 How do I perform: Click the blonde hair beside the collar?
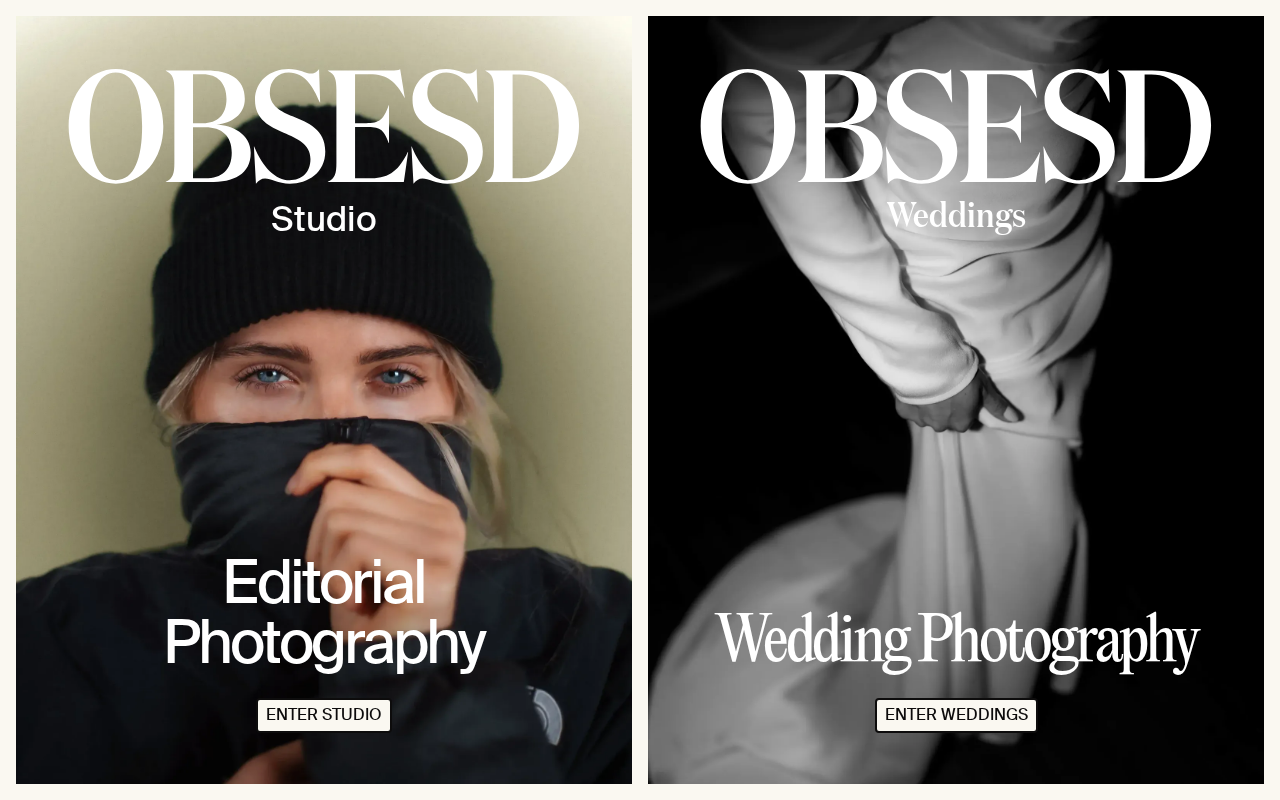(480, 460)
